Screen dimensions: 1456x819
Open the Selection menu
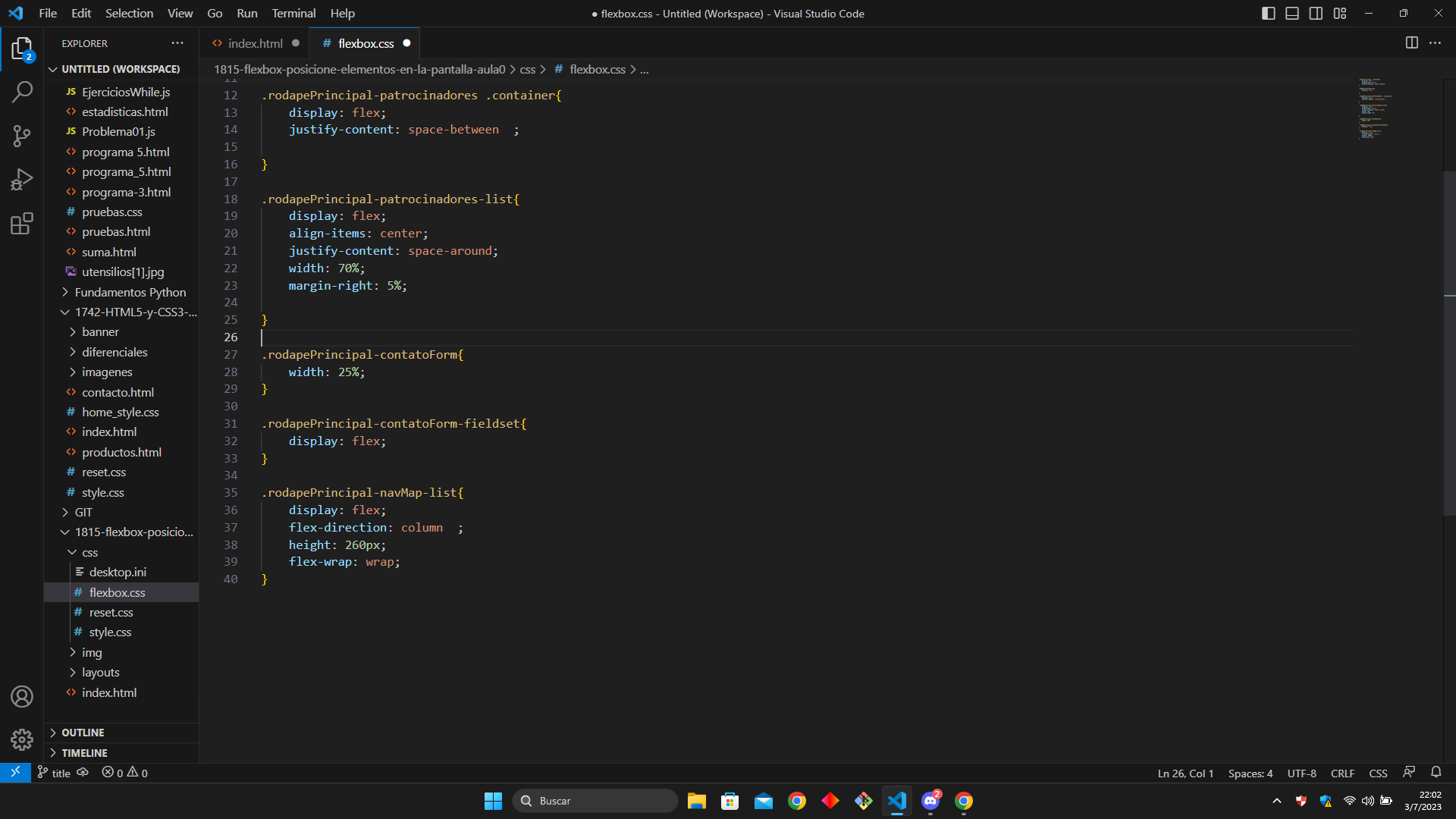coord(129,14)
